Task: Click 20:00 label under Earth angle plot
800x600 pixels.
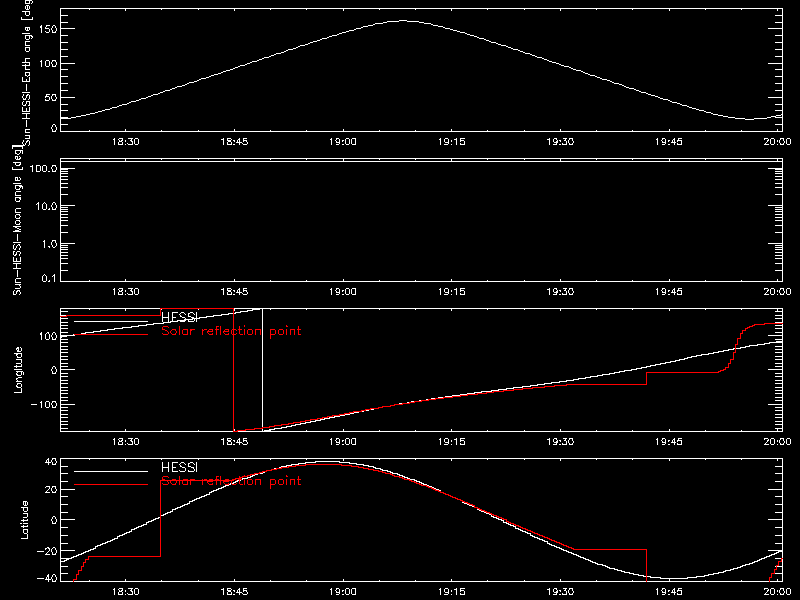Action: point(777,142)
